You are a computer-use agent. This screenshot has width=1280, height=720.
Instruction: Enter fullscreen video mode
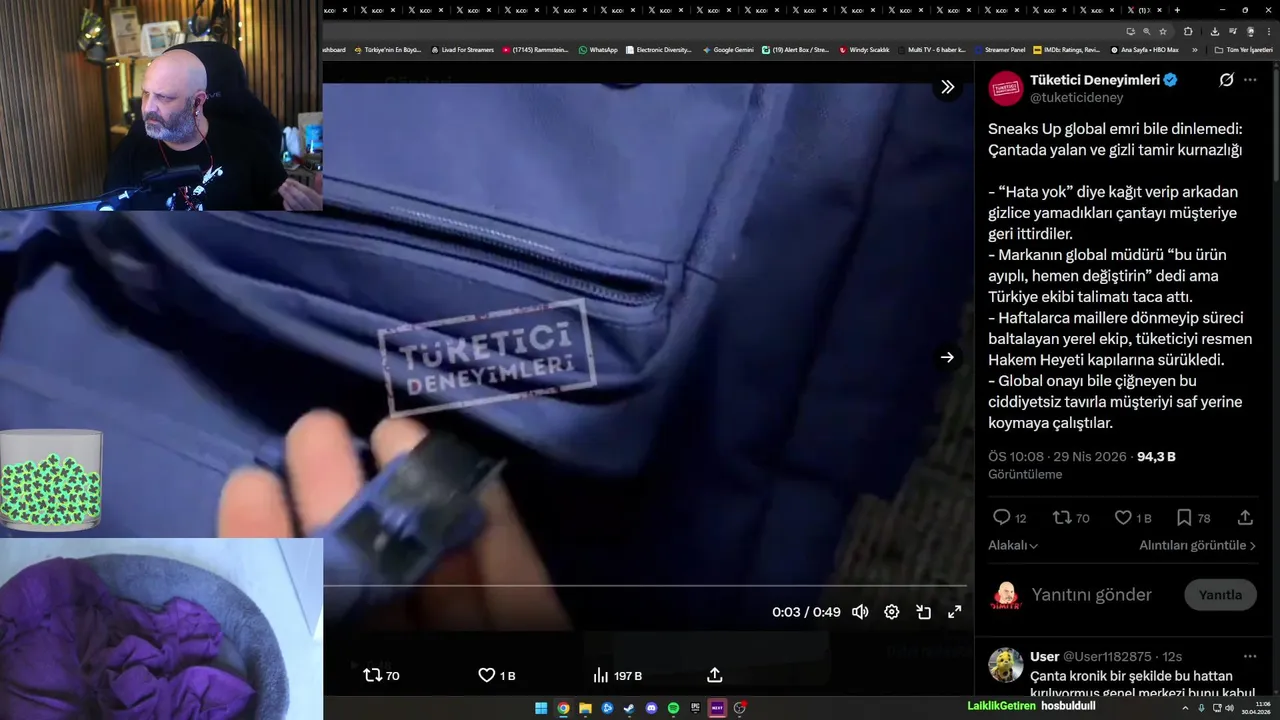(x=955, y=612)
